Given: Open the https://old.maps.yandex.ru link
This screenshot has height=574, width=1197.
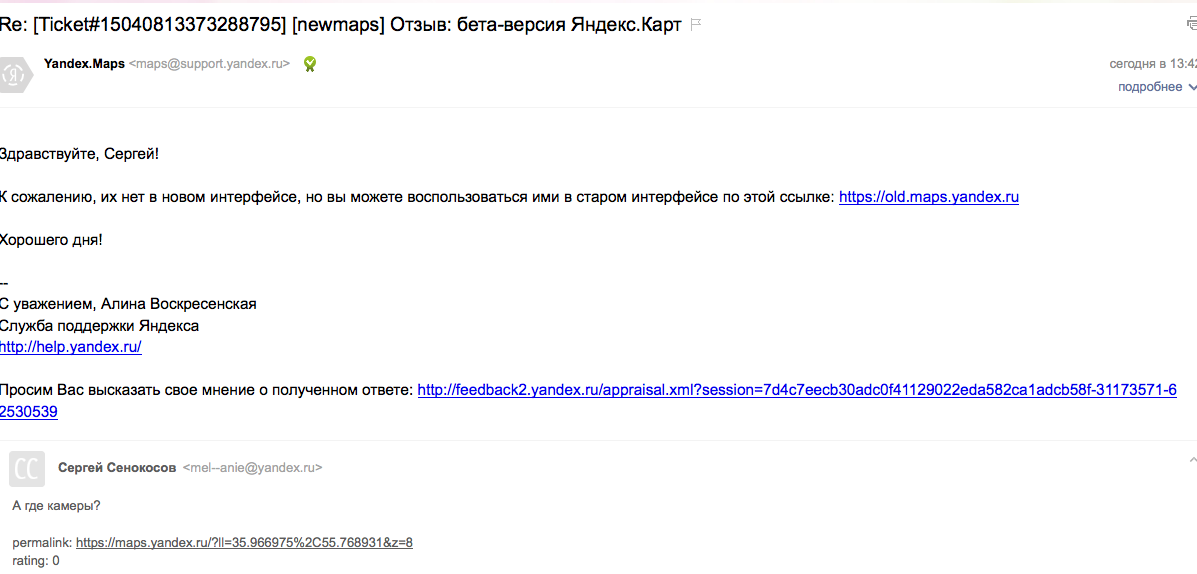Looking at the screenshot, I should 929,197.
